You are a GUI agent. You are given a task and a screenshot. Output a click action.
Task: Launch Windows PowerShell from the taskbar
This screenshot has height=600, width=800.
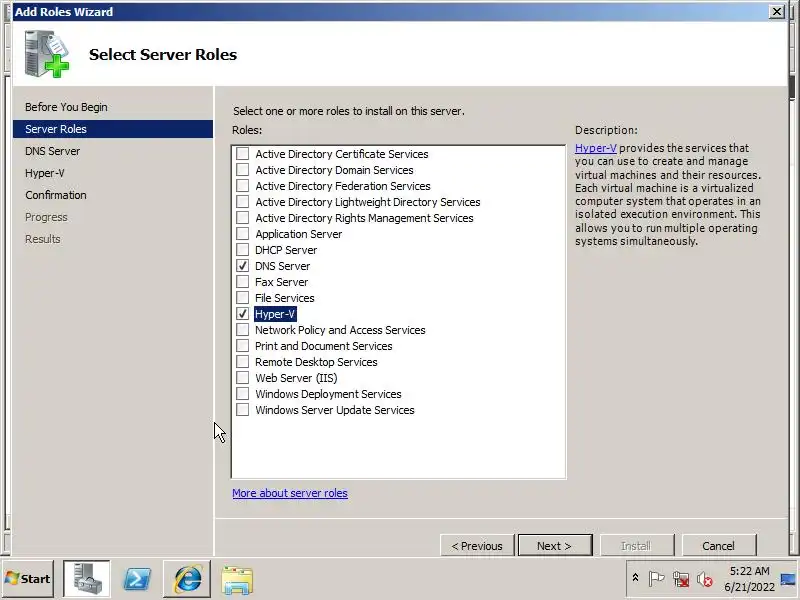click(137, 579)
